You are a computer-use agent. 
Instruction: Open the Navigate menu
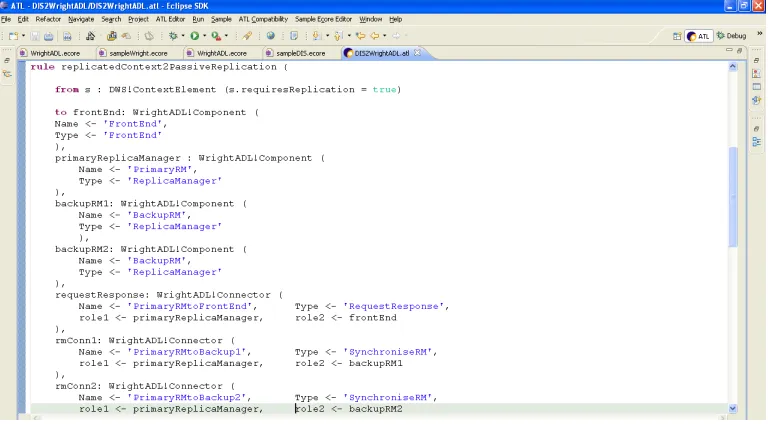81,19
